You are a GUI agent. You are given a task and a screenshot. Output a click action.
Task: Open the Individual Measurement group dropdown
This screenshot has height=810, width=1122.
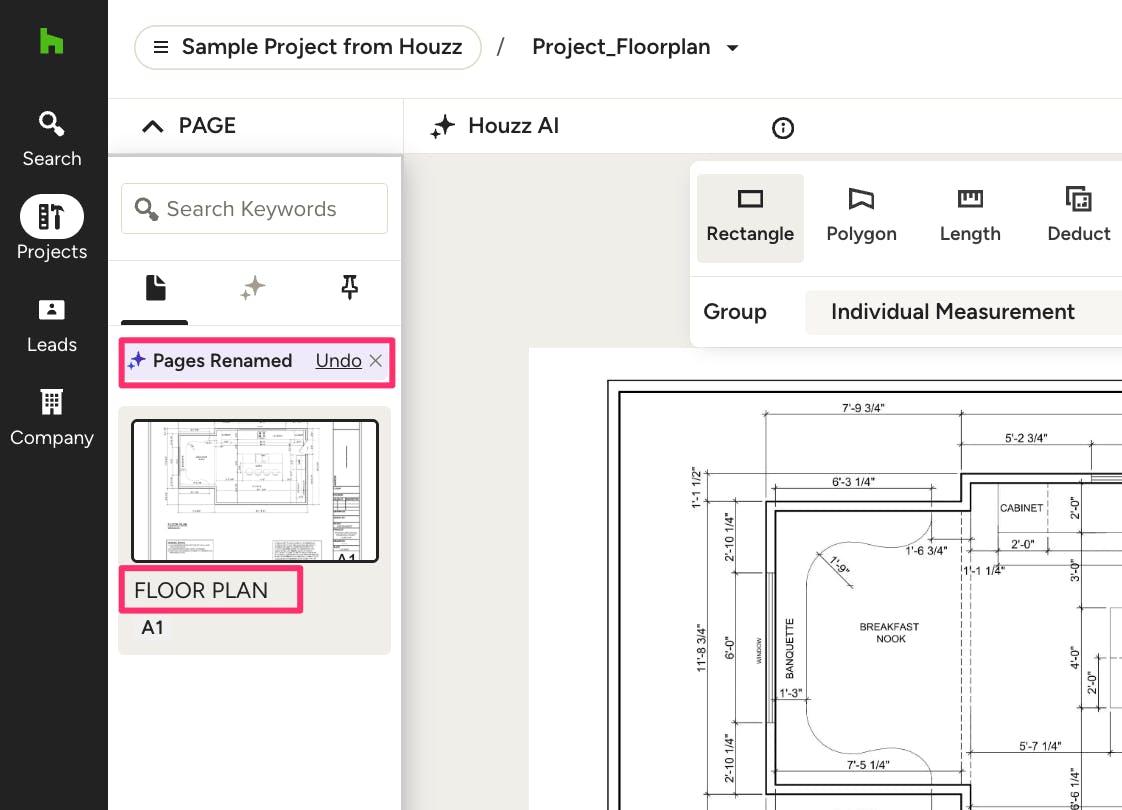tap(963, 312)
